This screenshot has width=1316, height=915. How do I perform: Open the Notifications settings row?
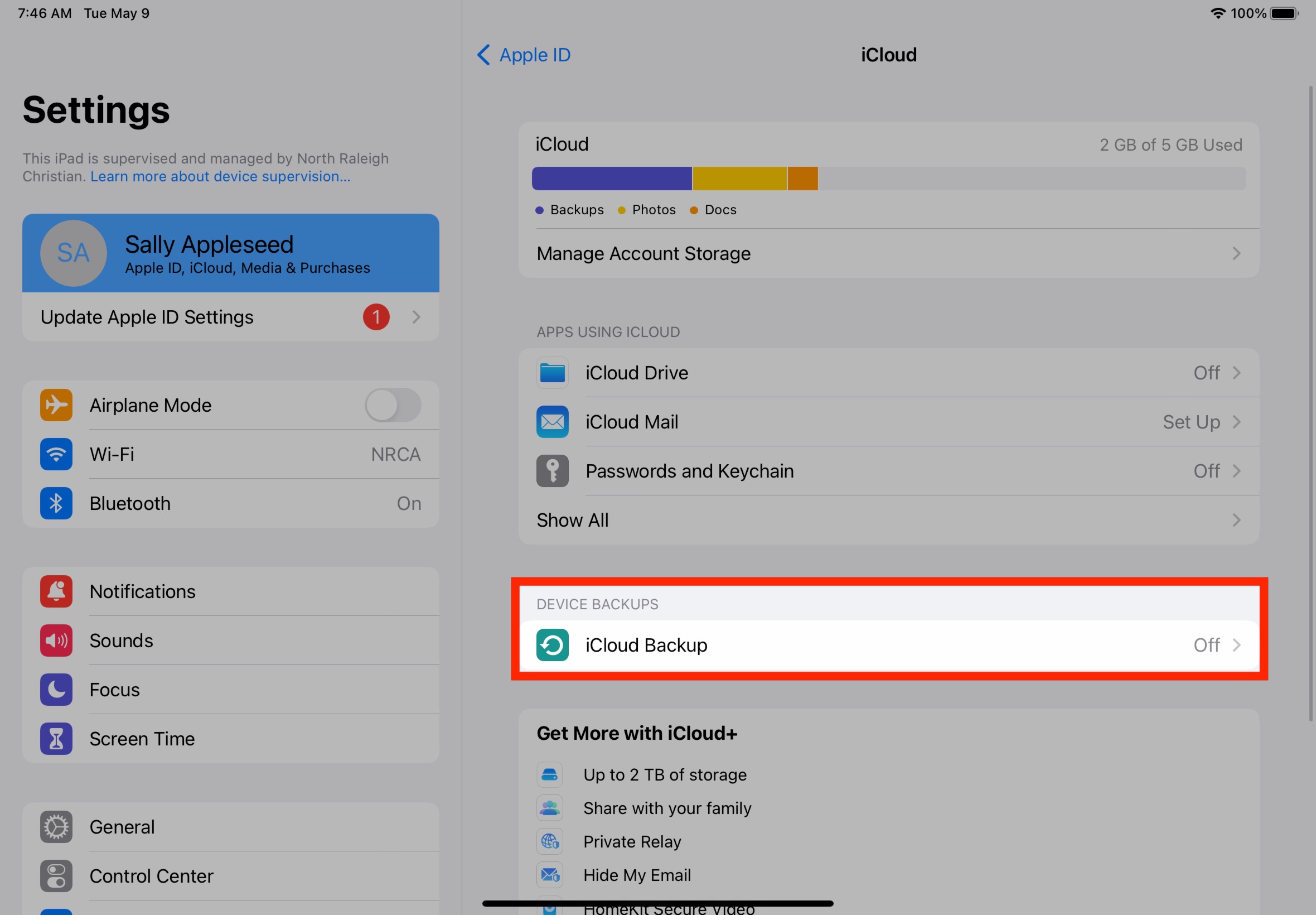point(231,591)
